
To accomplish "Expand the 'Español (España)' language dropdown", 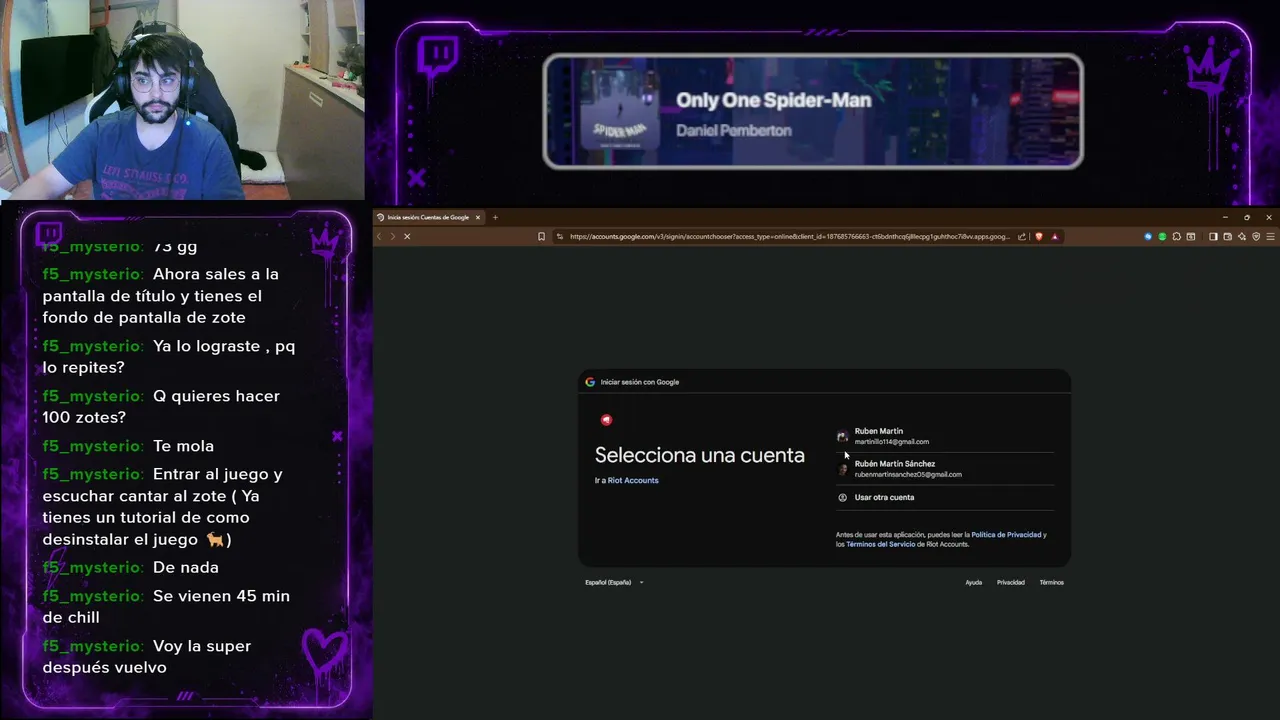I will tap(614, 583).
